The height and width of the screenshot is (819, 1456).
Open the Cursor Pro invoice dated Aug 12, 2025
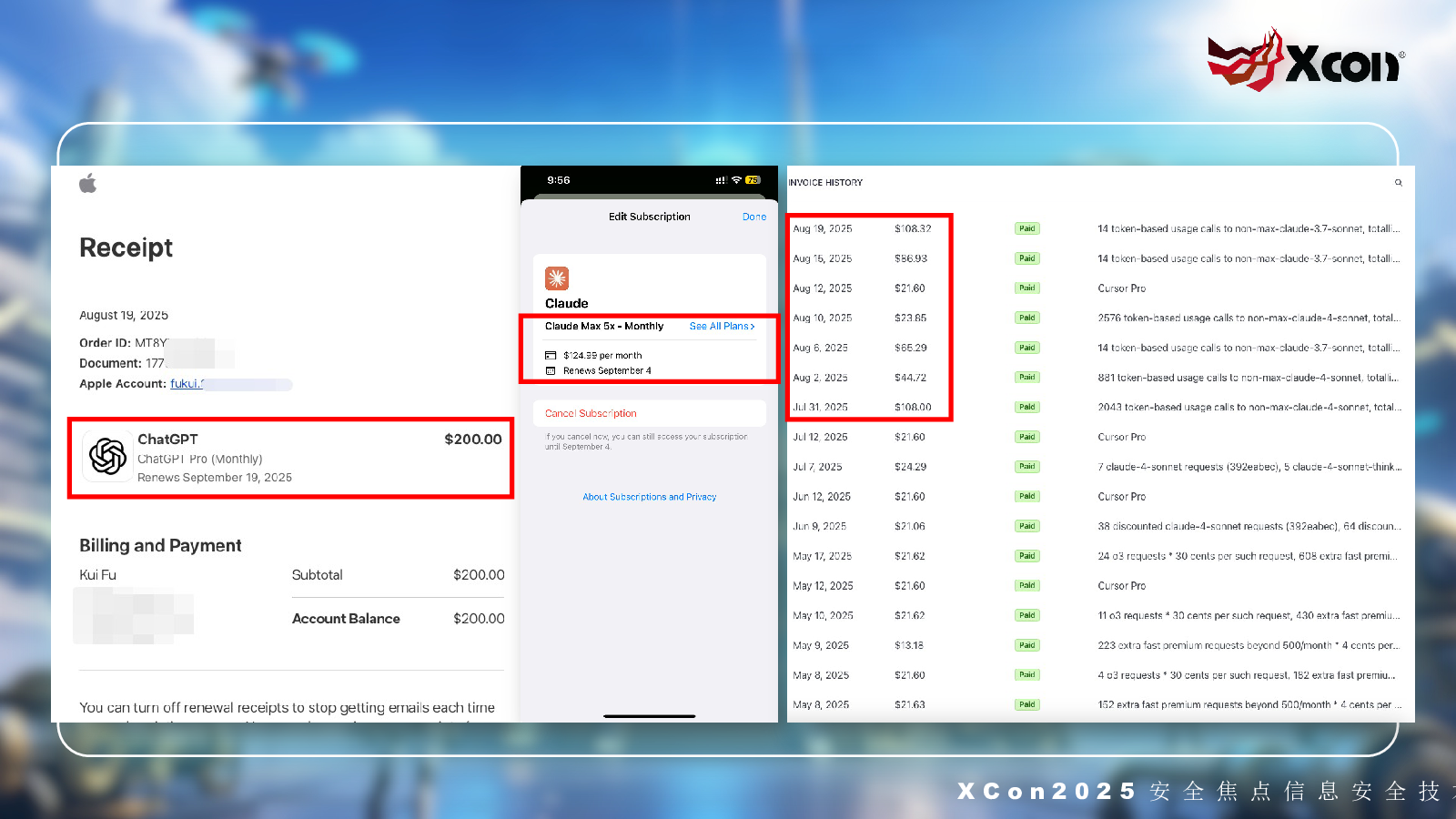click(1121, 288)
